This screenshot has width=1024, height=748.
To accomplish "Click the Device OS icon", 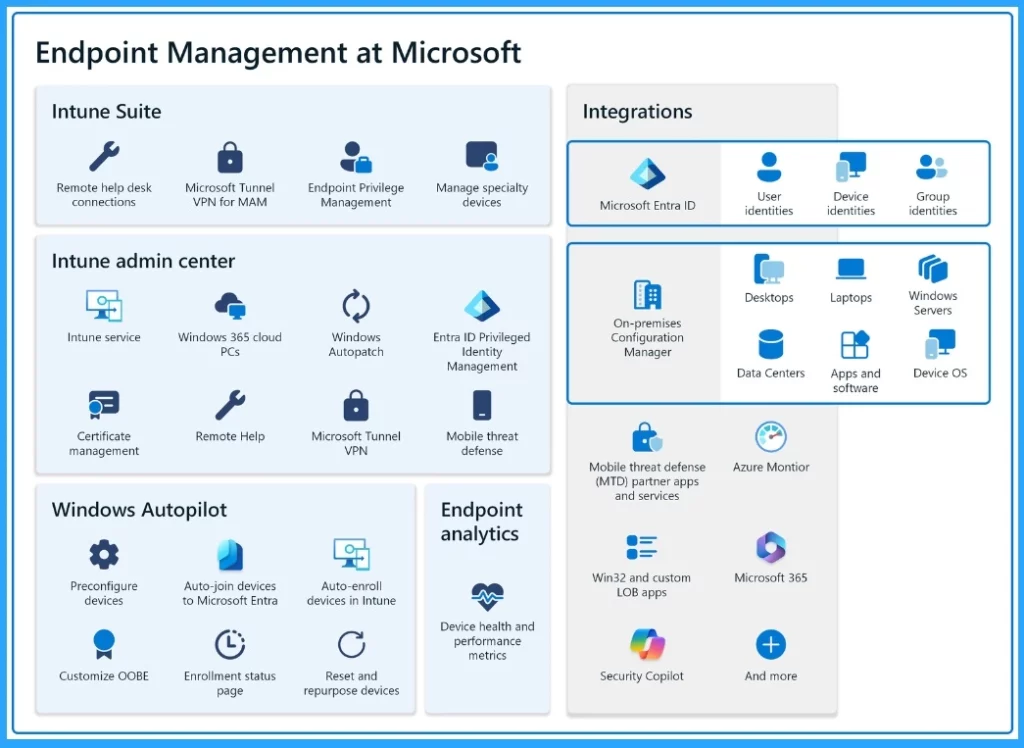I will [940, 344].
